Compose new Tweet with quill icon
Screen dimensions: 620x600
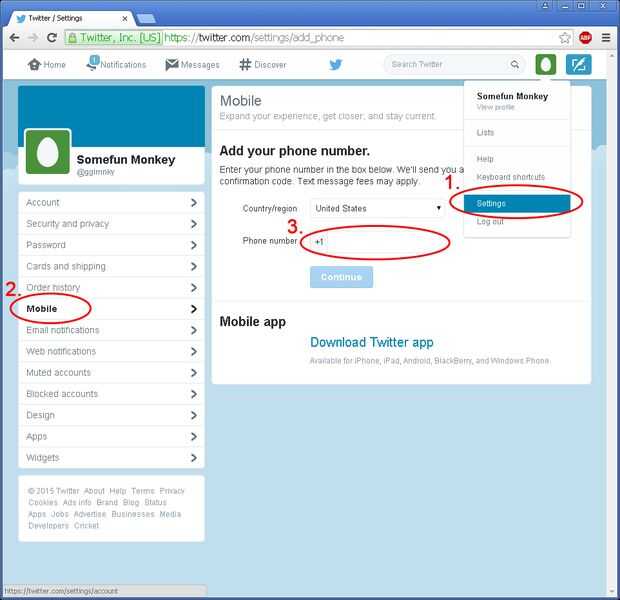578,64
